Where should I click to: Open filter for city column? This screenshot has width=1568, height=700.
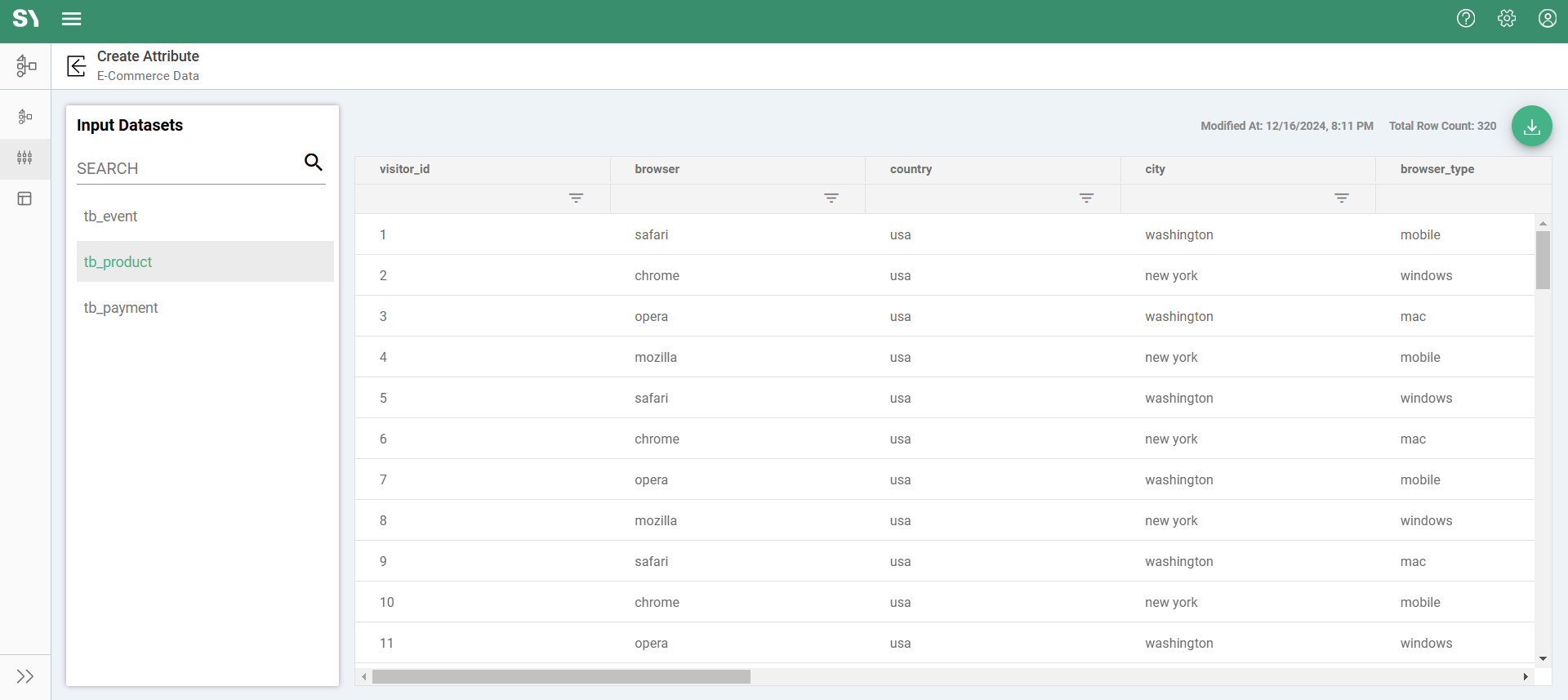(x=1341, y=198)
